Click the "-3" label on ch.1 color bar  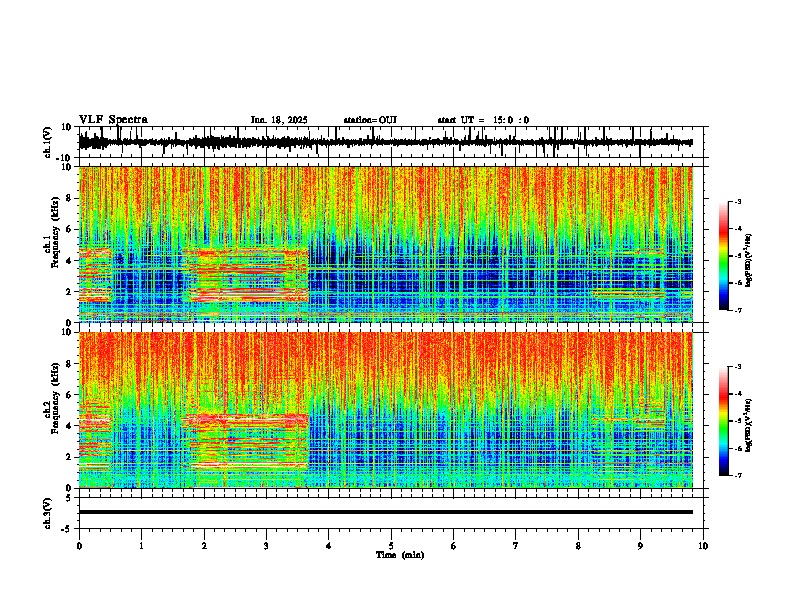pyautogui.click(x=737, y=202)
